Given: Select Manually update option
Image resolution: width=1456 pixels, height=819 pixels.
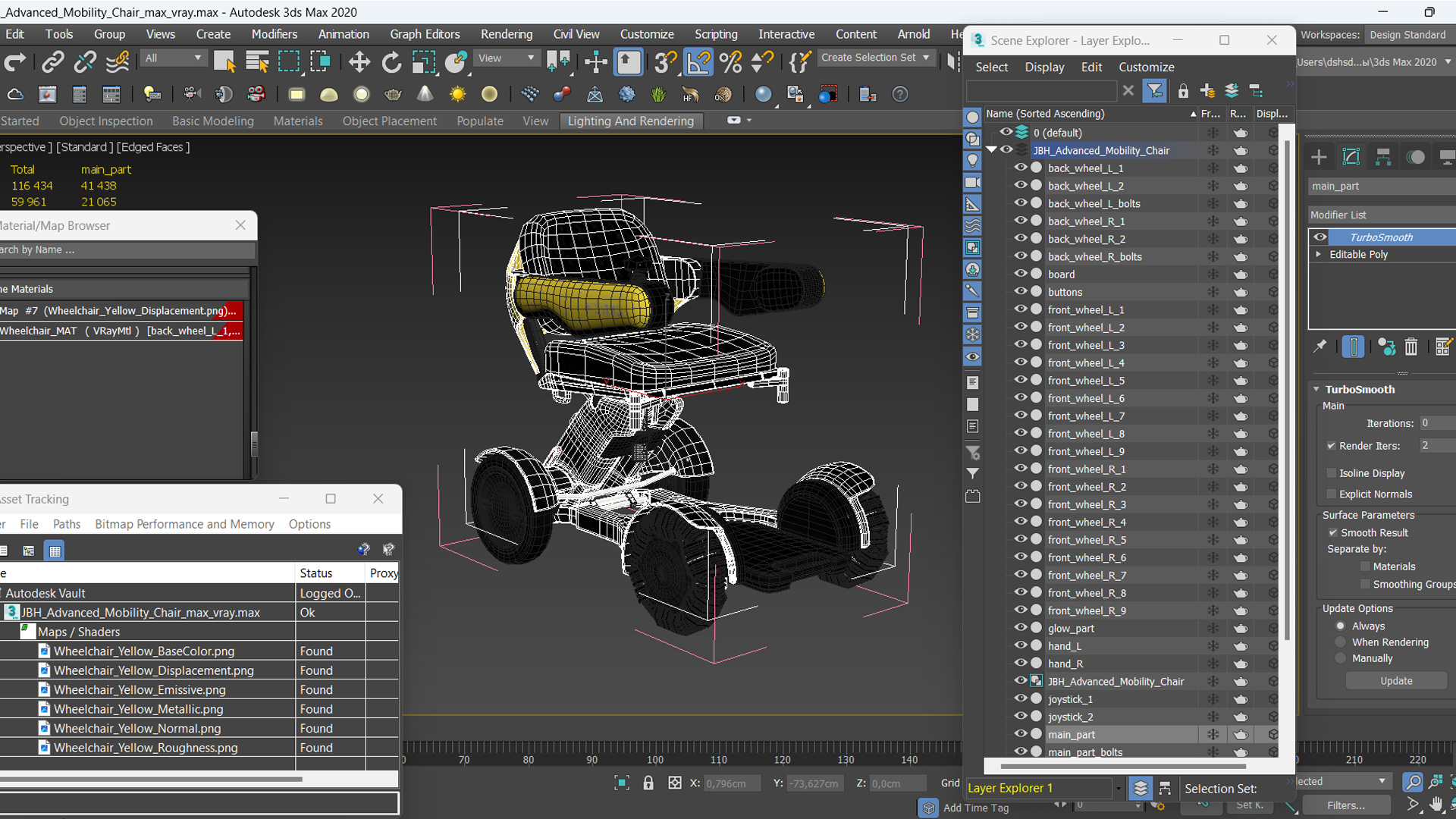Looking at the screenshot, I should [1341, 658].
